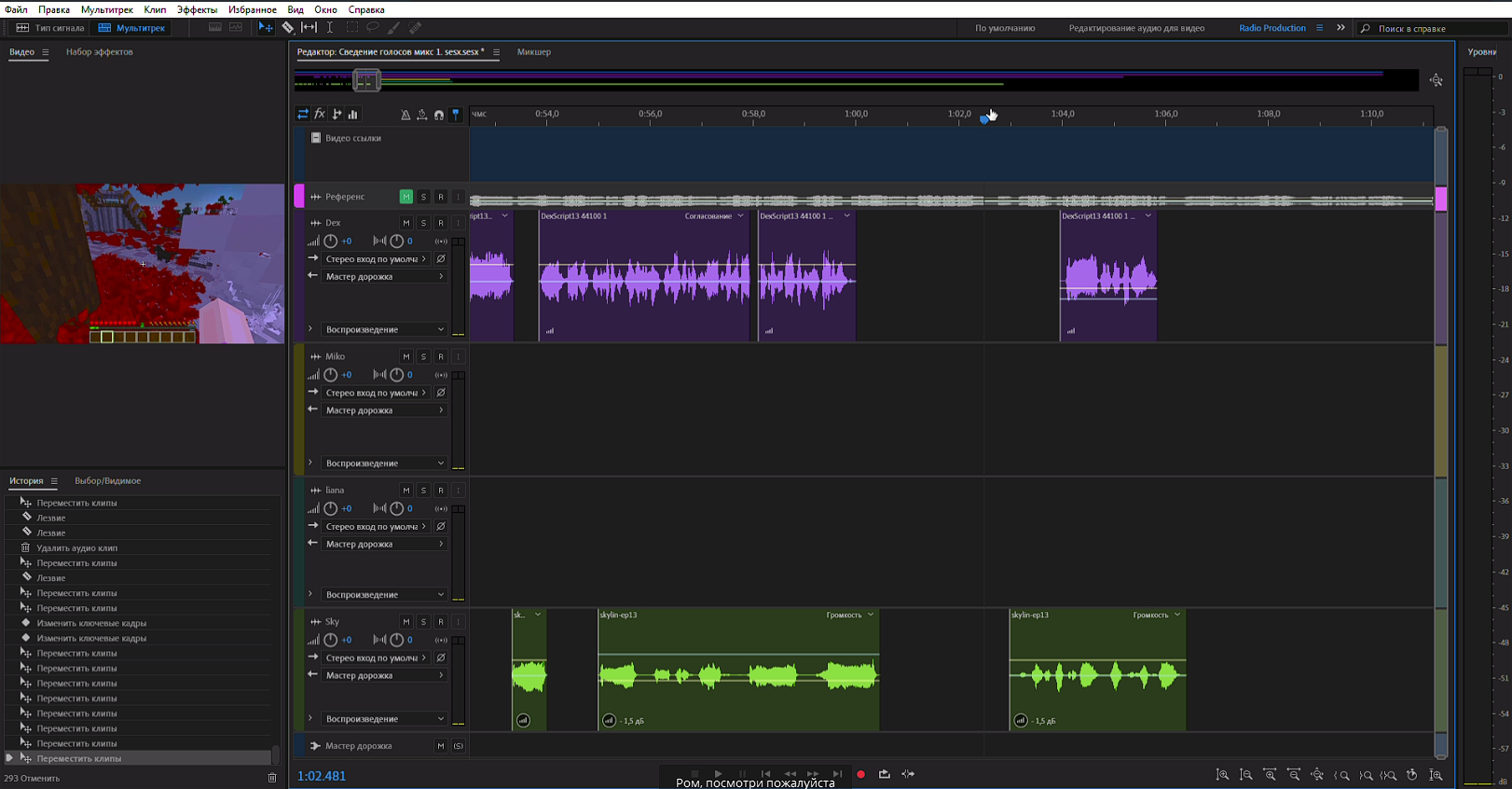Show the track Effects (fx) view

320,114
